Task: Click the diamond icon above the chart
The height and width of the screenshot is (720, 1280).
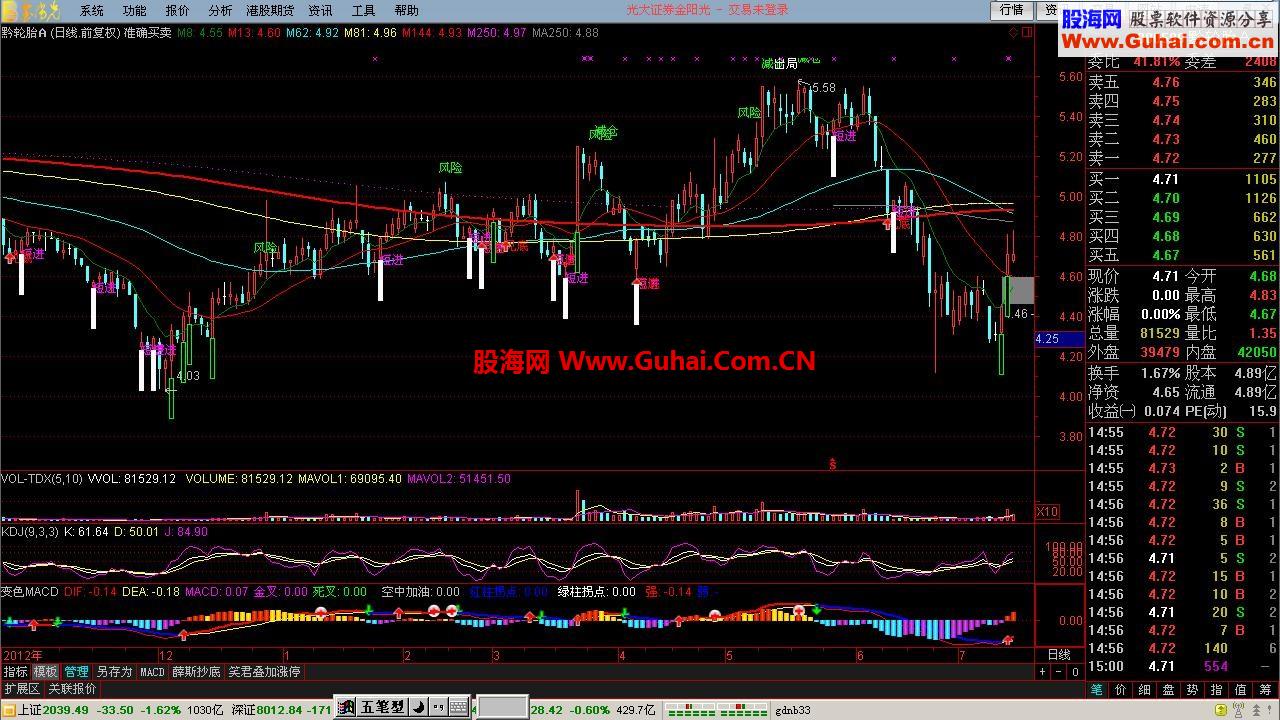Action: click(1012, 32)
